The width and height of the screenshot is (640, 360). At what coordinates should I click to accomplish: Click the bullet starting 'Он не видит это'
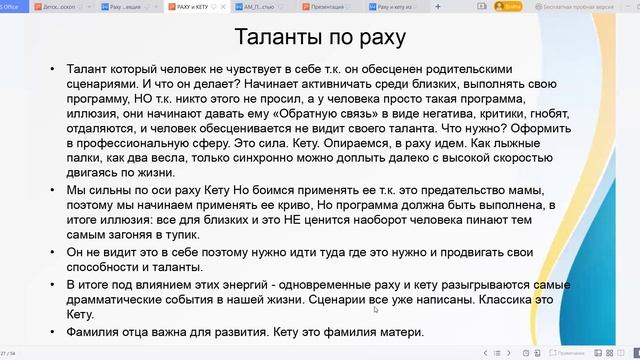tap(300, 260)
